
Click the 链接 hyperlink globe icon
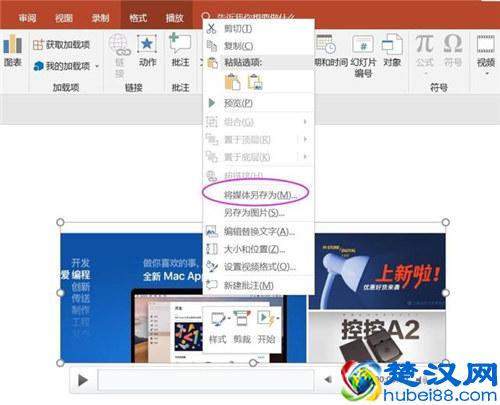[119, 45]
